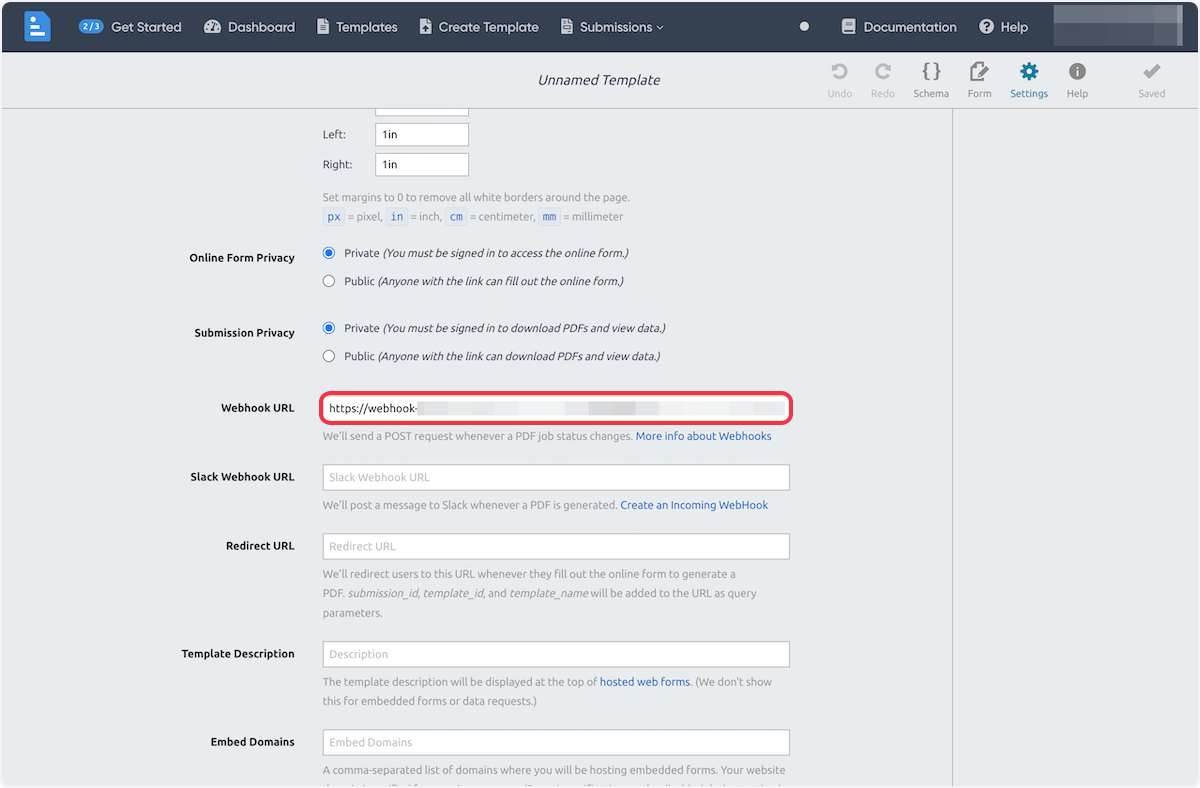Click the blurred account menu area
1200x788 pixels.
(1118, 26)
